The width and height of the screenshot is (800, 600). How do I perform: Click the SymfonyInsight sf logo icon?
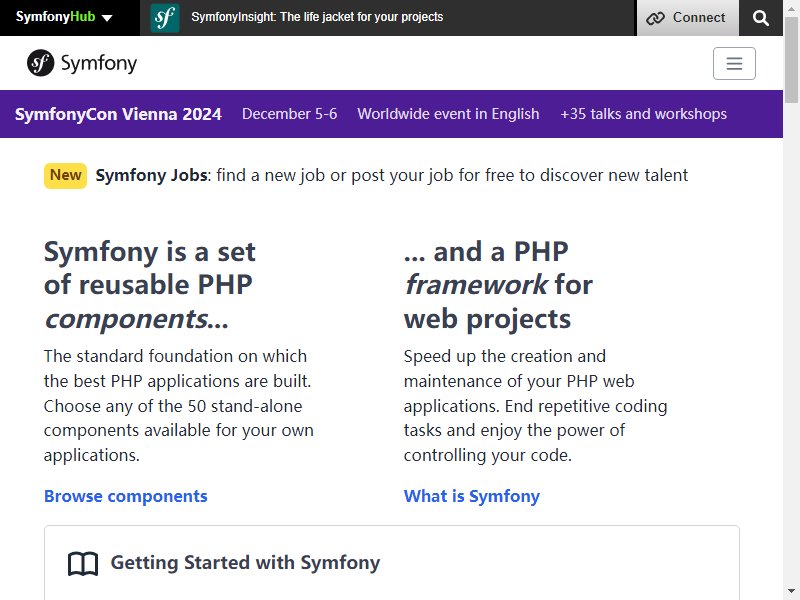click(165, 18)
